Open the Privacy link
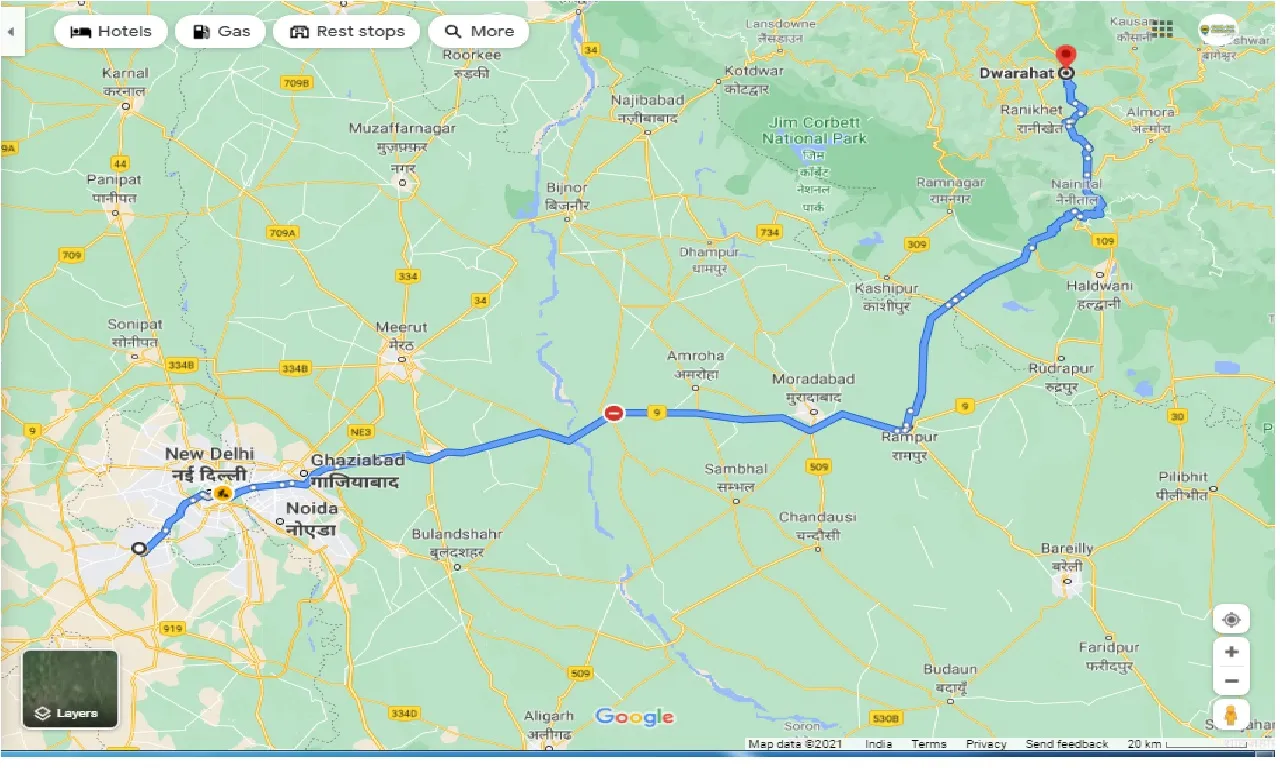This screenshot has width=1280, height=768. tap(986, 744)
